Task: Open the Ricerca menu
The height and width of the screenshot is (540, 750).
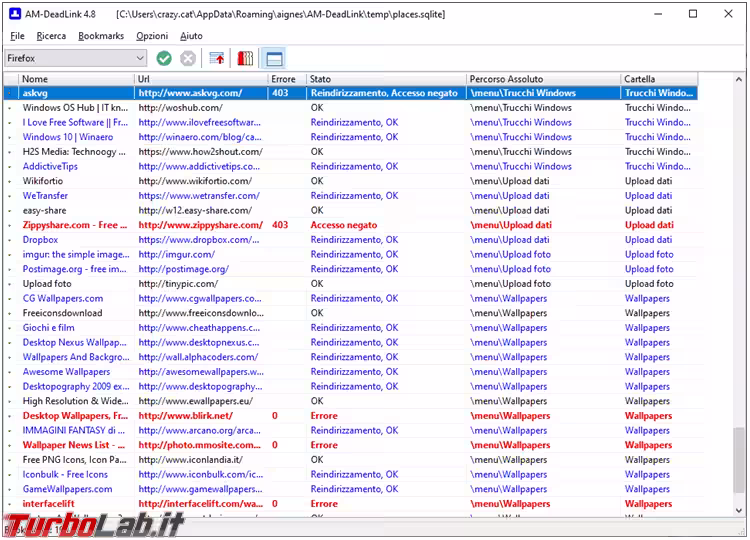Action: point(51,36)
